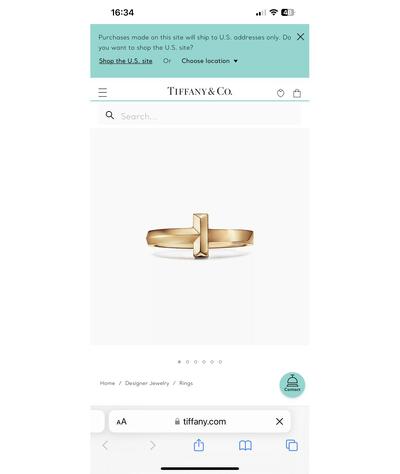Open the AA reader options menu
The width and height of the screenshot is (400, 474).
coord(122,422)
